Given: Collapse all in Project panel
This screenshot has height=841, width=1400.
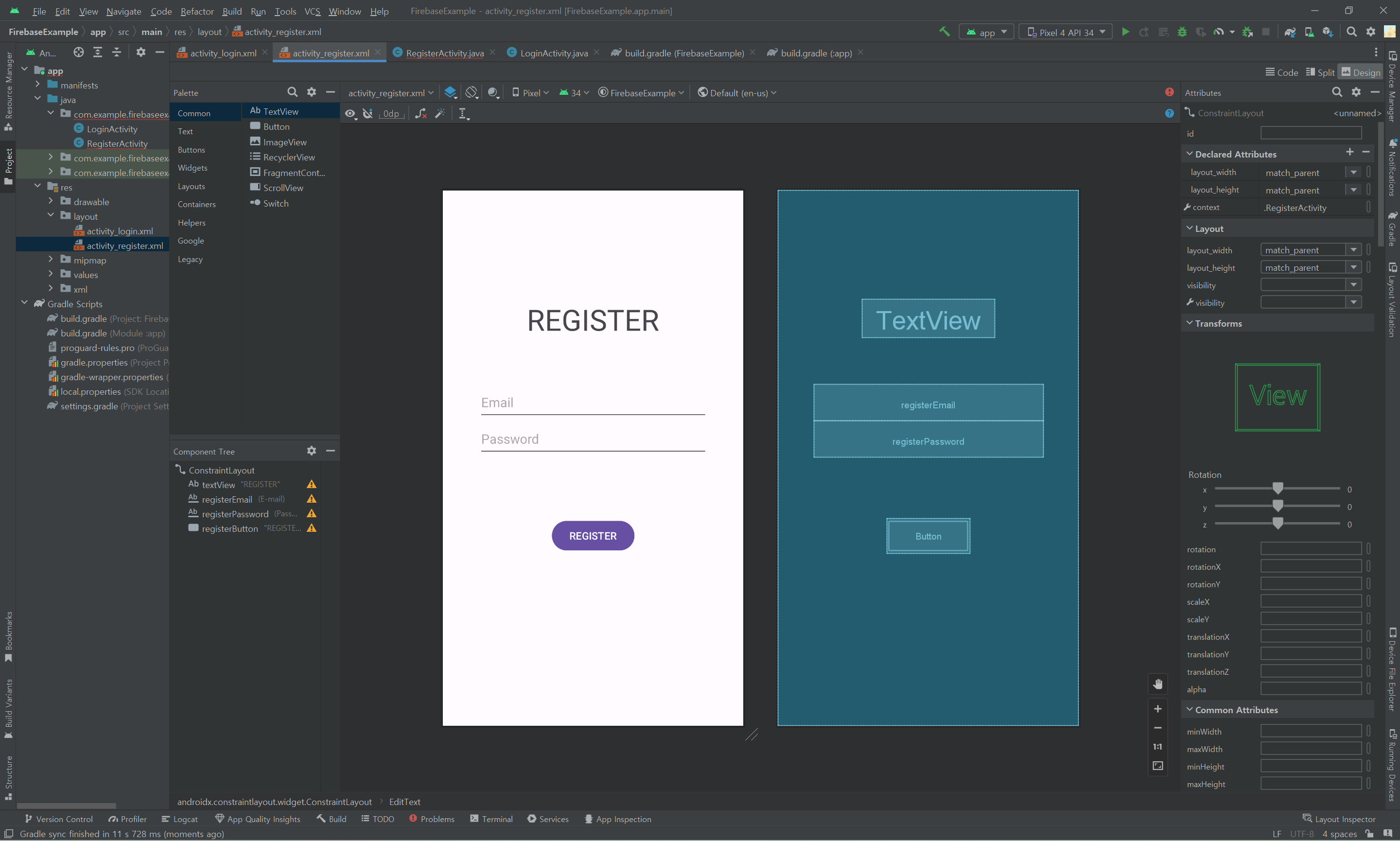Looking at the screenshot, I should click(x=117, y=52).
